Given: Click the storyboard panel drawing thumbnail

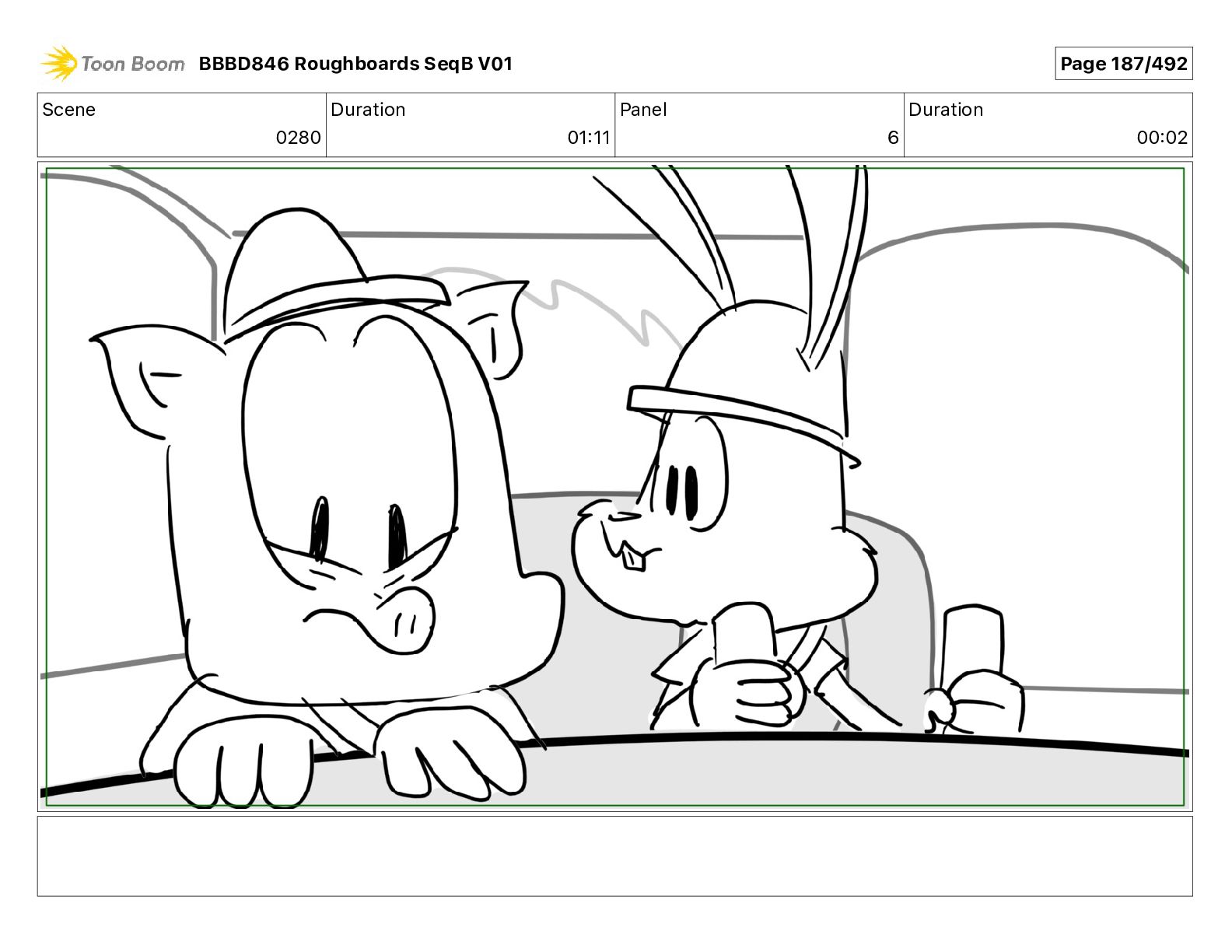Looking at the screenshot, I should tap(615, 487).
